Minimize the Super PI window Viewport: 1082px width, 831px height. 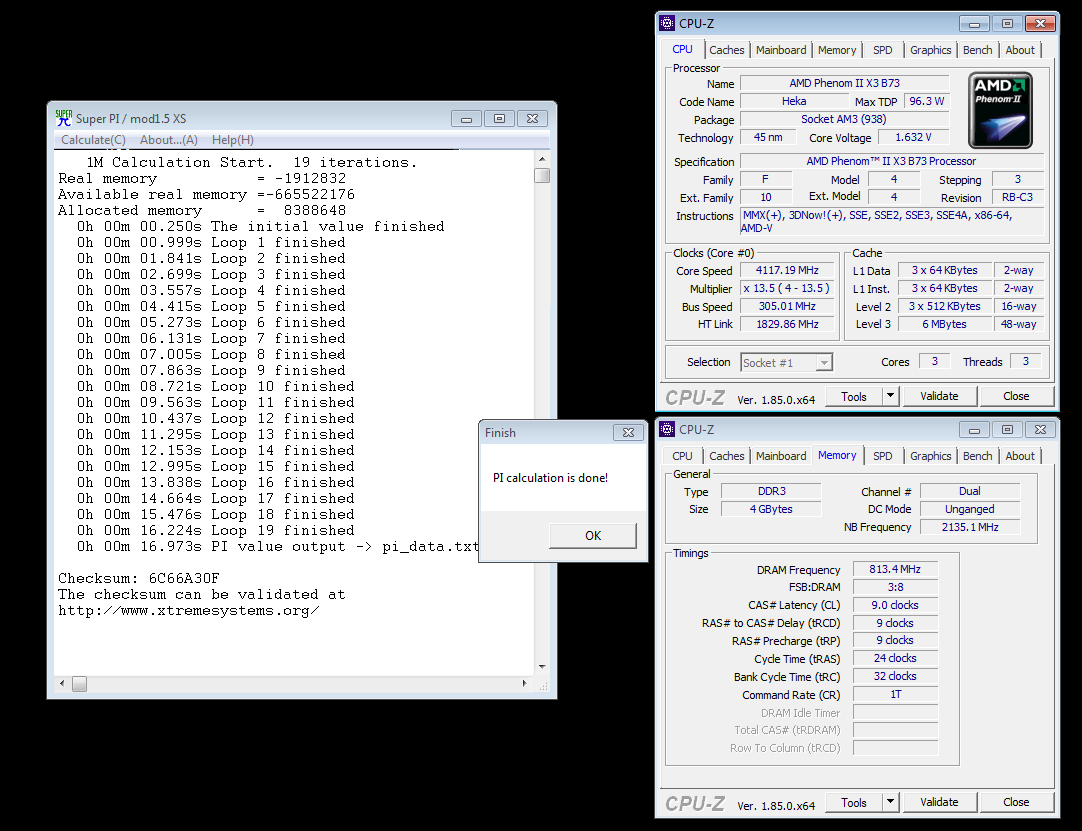click(x=466, y=119)
